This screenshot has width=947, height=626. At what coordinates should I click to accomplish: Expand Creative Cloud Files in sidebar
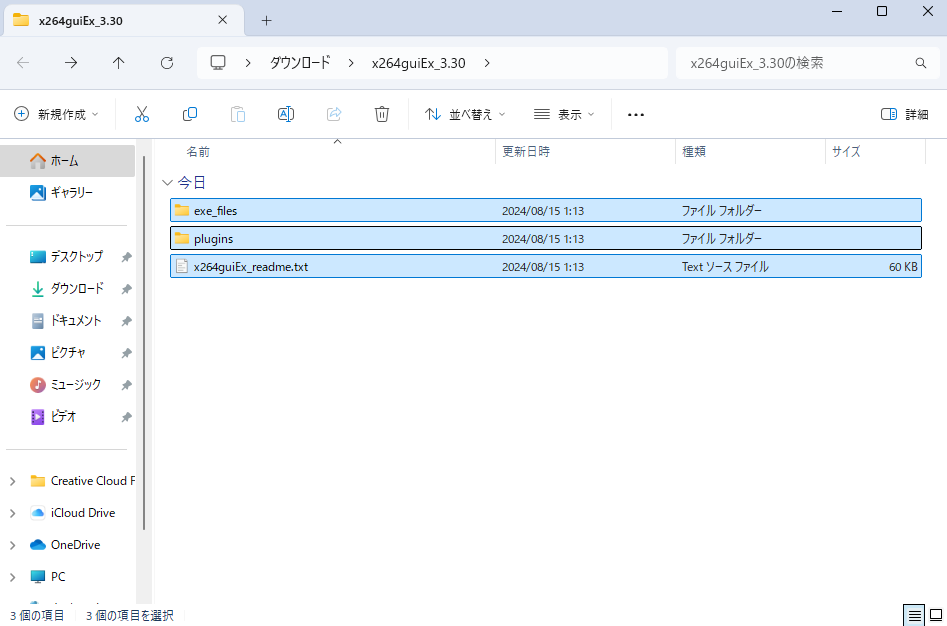coord(13,481)
